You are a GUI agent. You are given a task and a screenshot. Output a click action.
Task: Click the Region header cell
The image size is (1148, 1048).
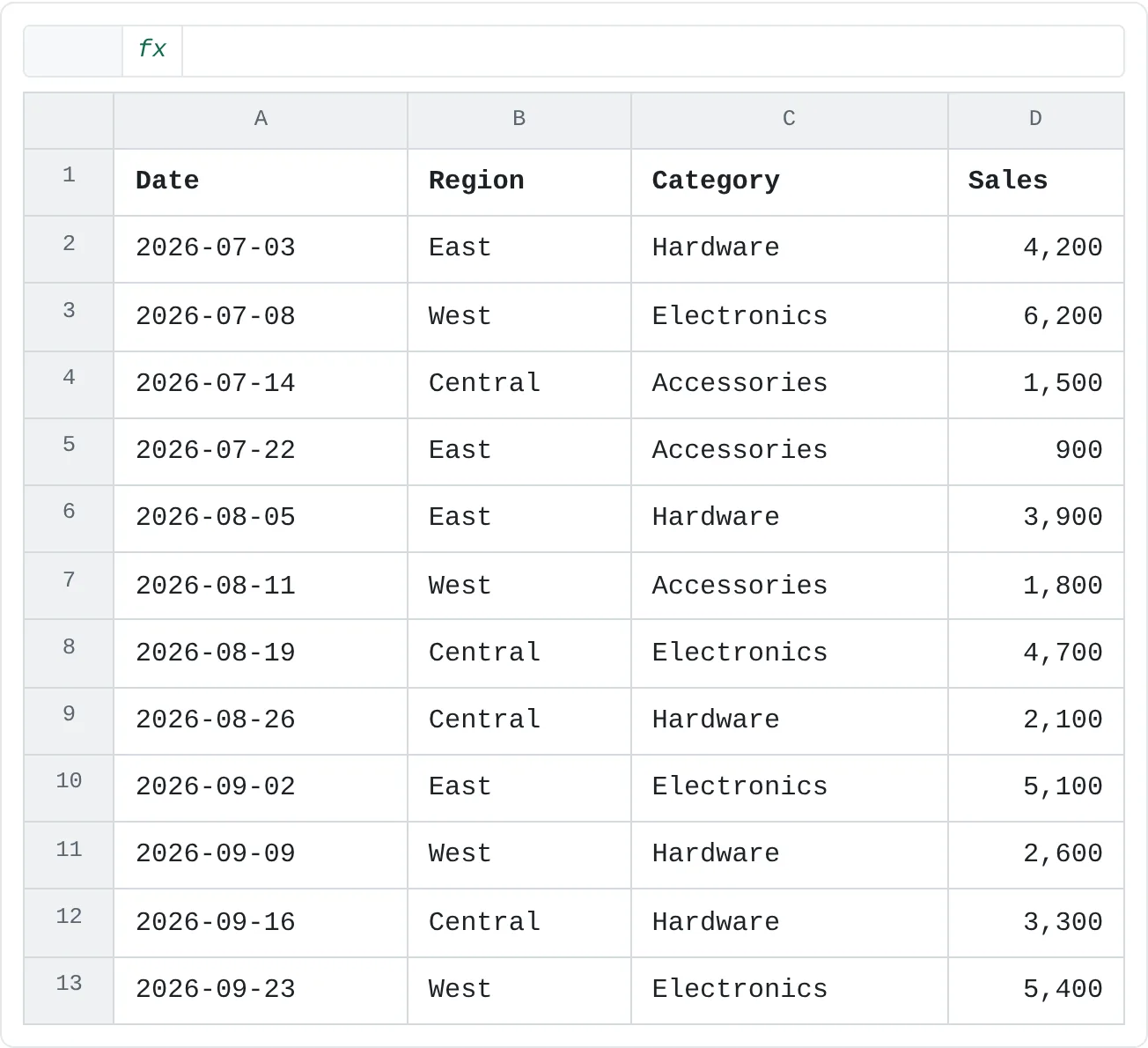519,182
